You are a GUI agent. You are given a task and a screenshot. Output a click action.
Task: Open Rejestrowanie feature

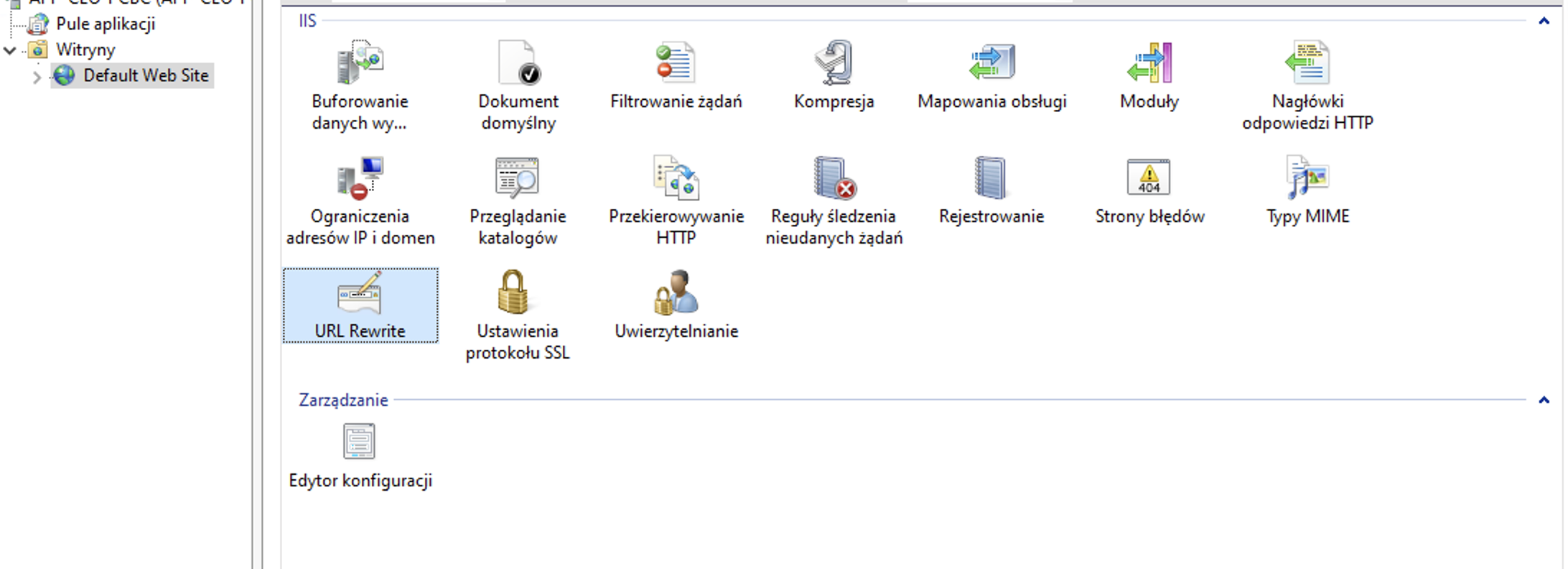click(991, 190)
